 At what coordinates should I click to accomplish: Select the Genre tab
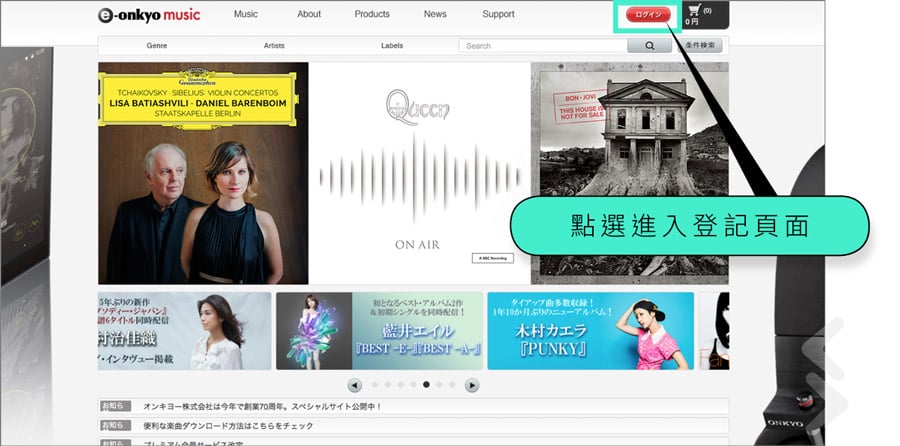(x=157, y=45)
